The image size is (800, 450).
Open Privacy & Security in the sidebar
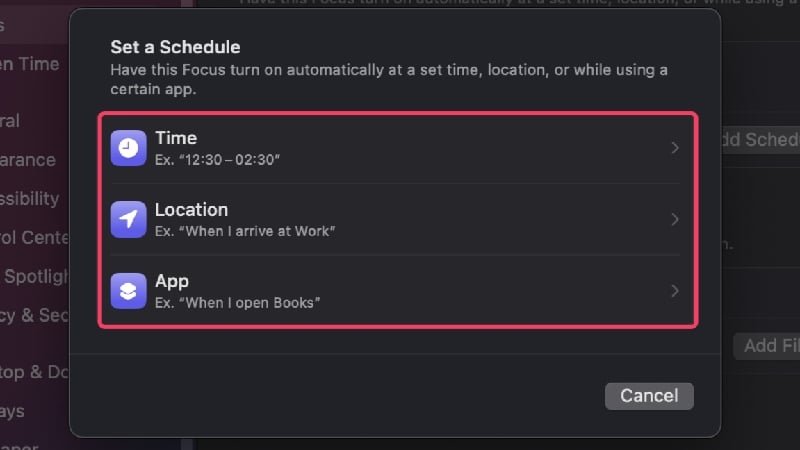tap(32, 315)
